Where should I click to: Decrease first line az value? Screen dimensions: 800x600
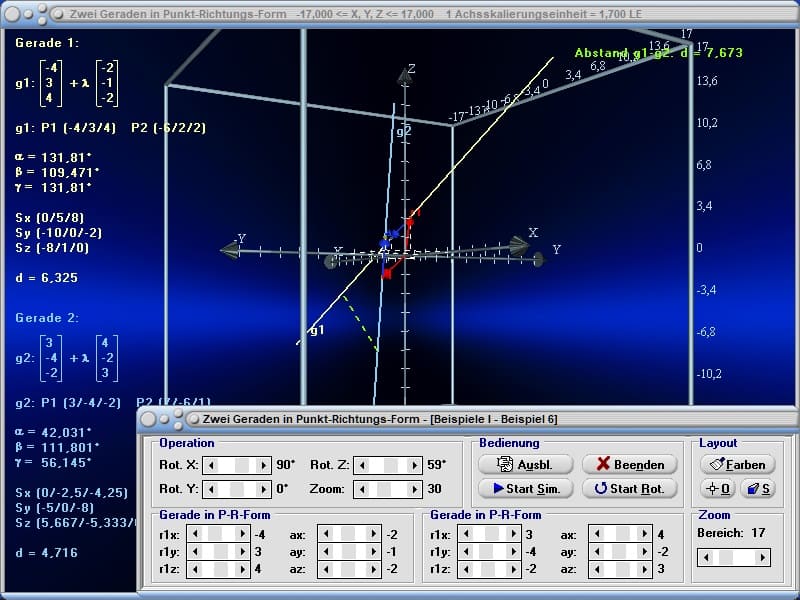point(326,568)
